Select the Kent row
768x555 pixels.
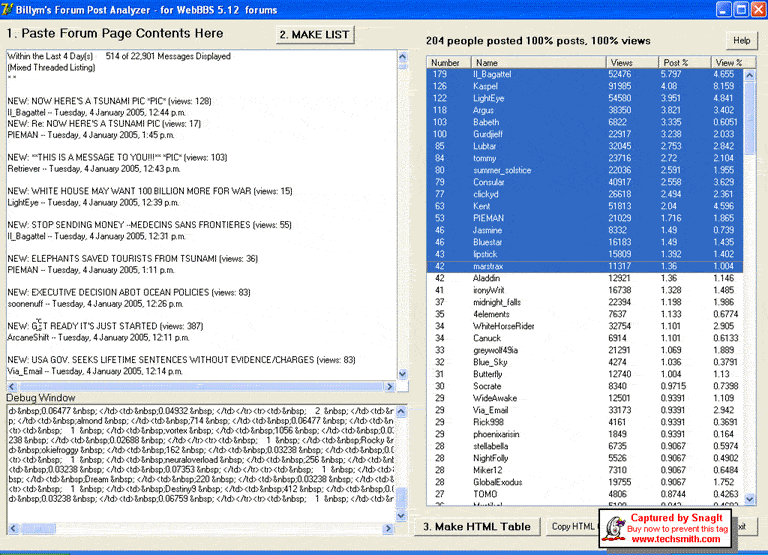585,206
